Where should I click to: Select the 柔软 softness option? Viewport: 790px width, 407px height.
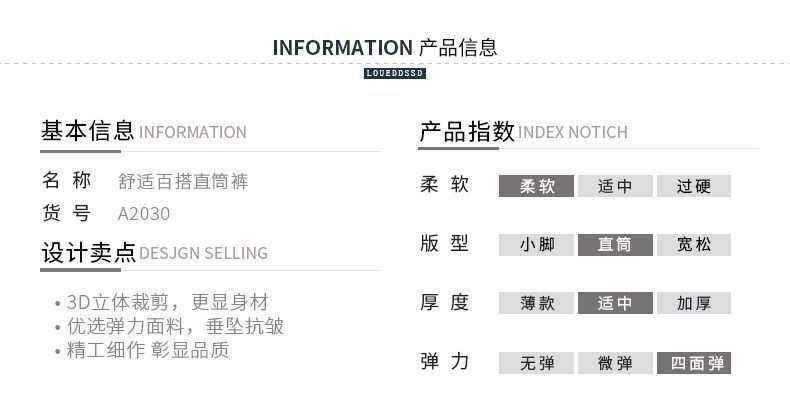coord(536,186)
